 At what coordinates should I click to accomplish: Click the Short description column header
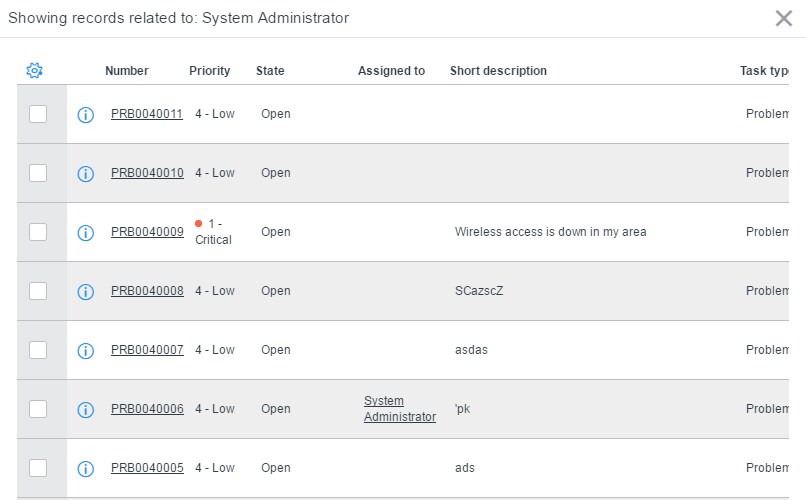[x=498, y=71]
